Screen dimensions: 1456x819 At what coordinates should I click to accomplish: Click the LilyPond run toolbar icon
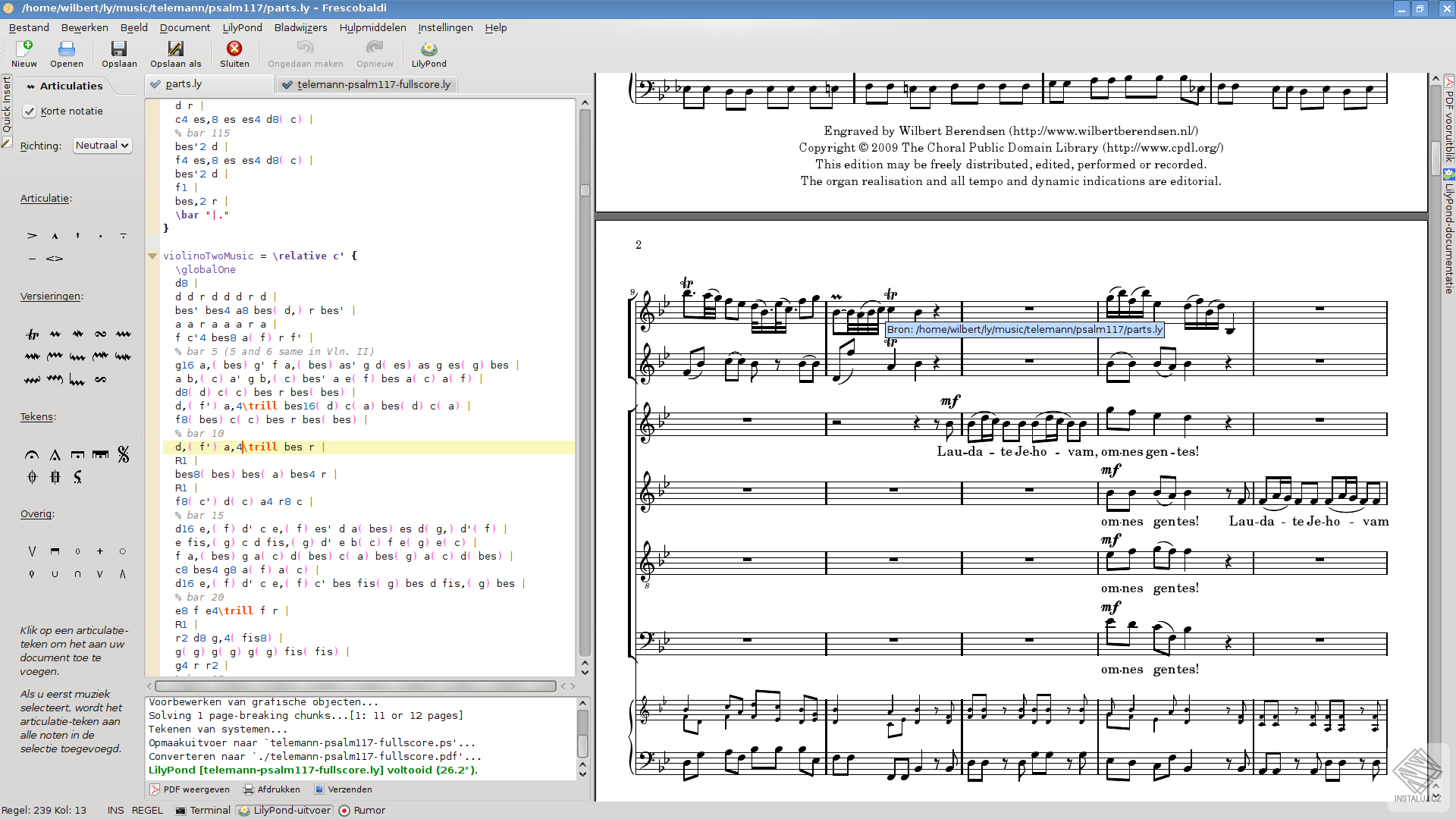pos(428,54)
